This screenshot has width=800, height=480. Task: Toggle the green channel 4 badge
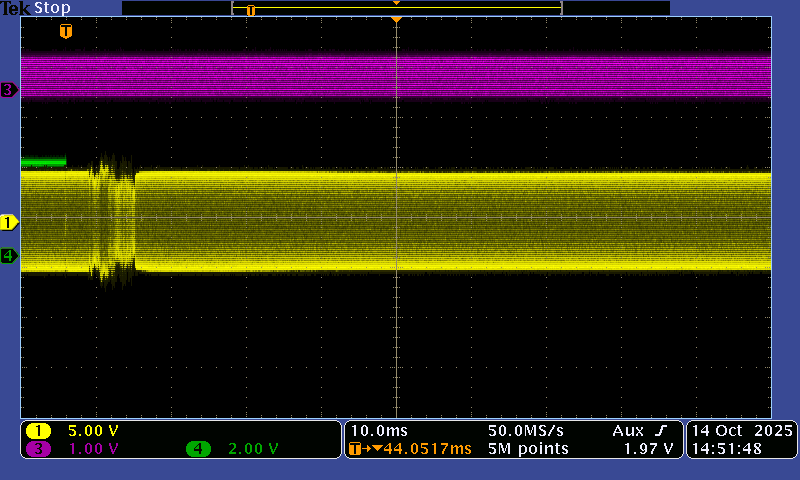click(x=198, y=449)
